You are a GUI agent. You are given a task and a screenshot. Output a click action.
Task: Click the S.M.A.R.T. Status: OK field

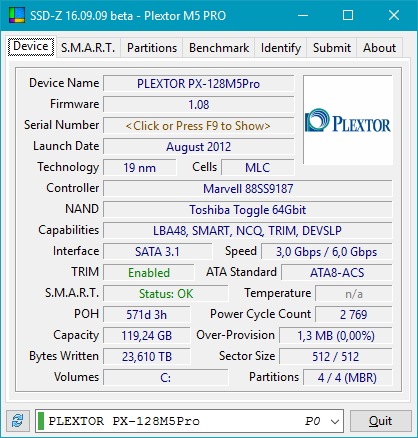[166, 294]
